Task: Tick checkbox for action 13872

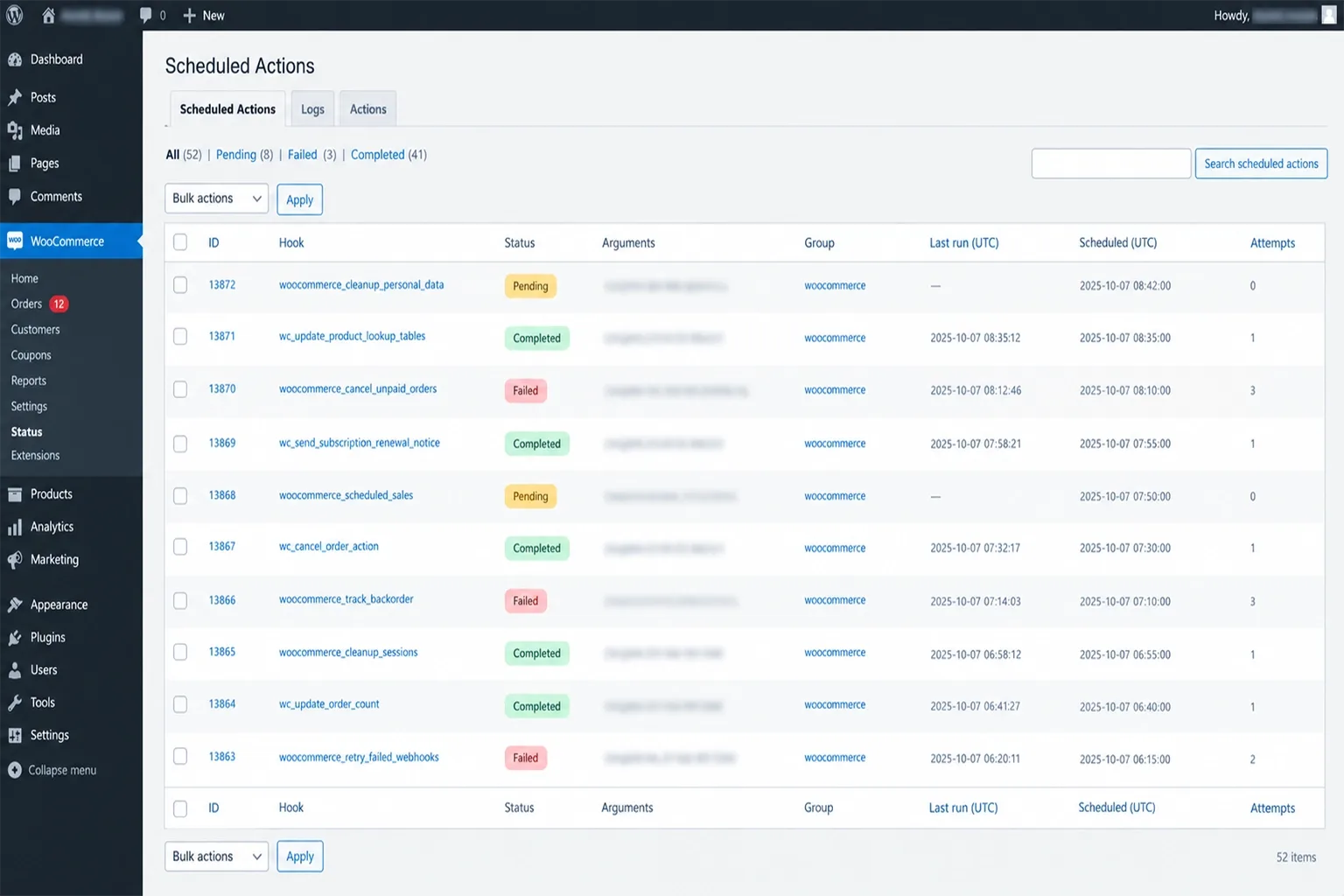Action: point(180,284)
